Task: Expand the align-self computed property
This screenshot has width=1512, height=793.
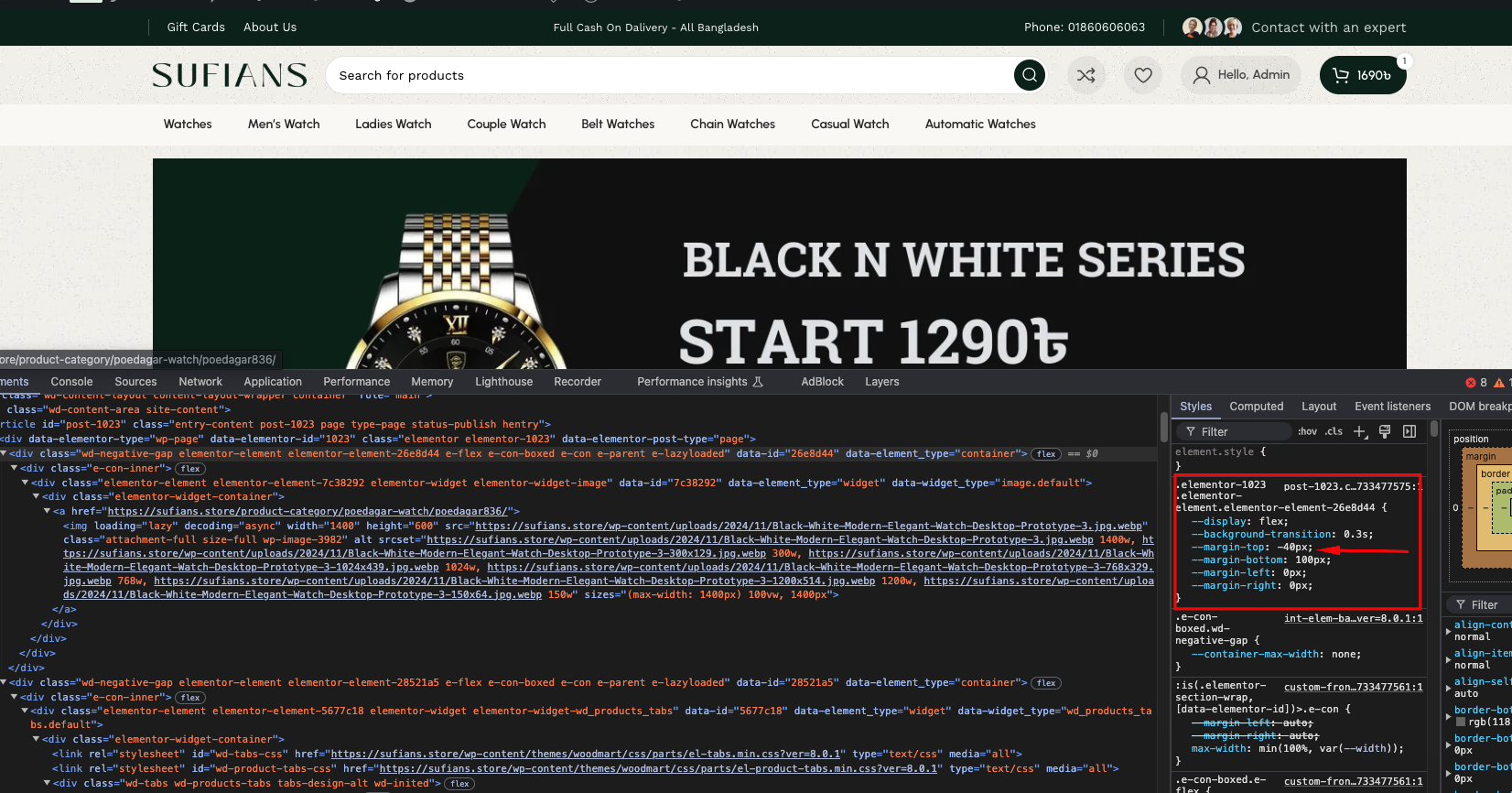Action: tap(1448, 688)
